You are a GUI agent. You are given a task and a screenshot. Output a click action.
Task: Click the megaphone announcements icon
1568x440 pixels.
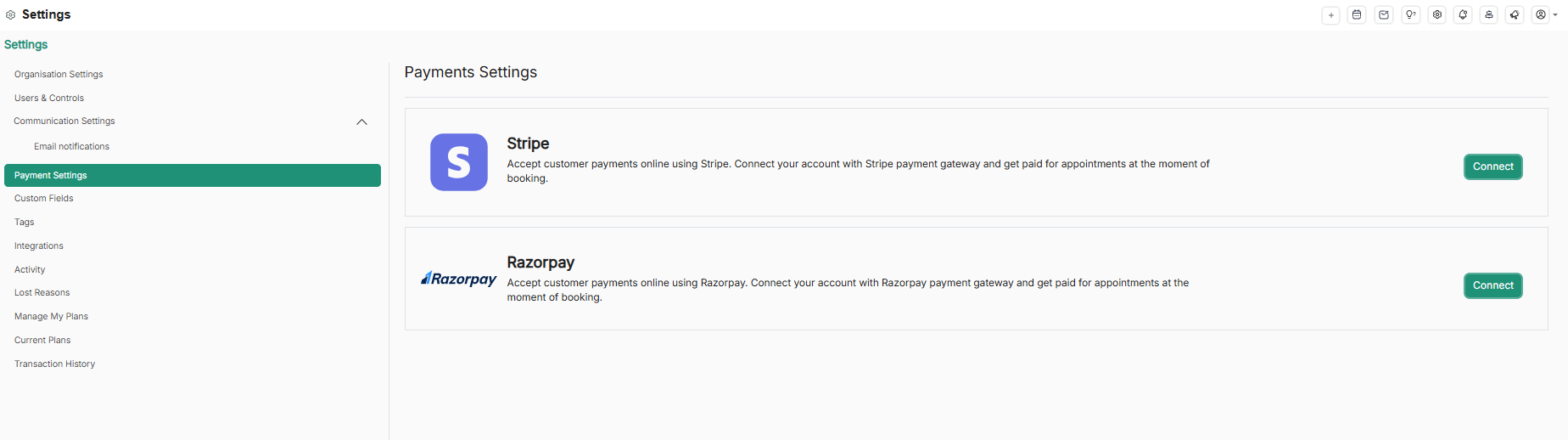pyautogui.click(x=1515, y=15)
